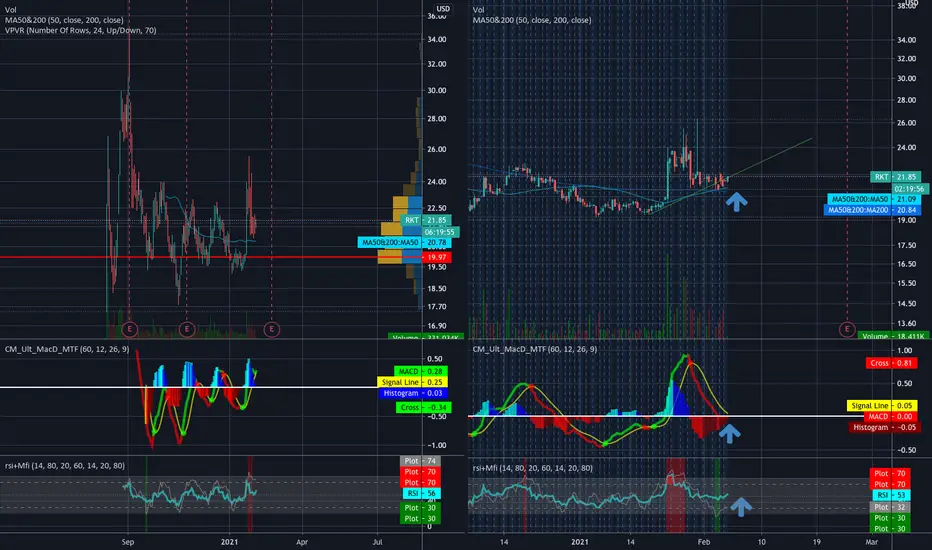This screenshot has width=932, height=550.
Task: Click the MA50 21.09 value label
Action: tap(874, 199)
